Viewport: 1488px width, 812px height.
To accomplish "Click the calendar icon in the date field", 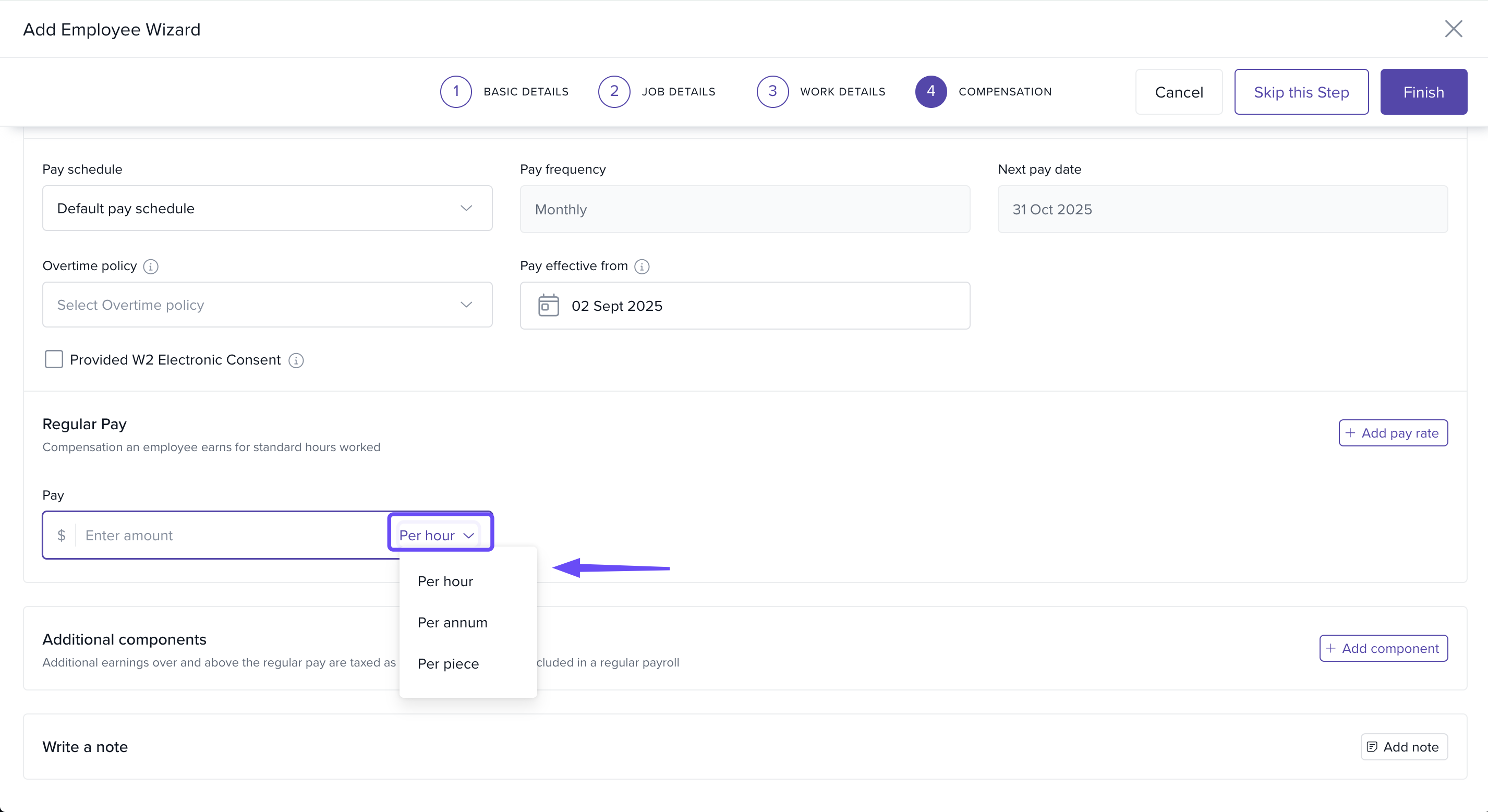I will pyautogui.click(x=548, y=306).
